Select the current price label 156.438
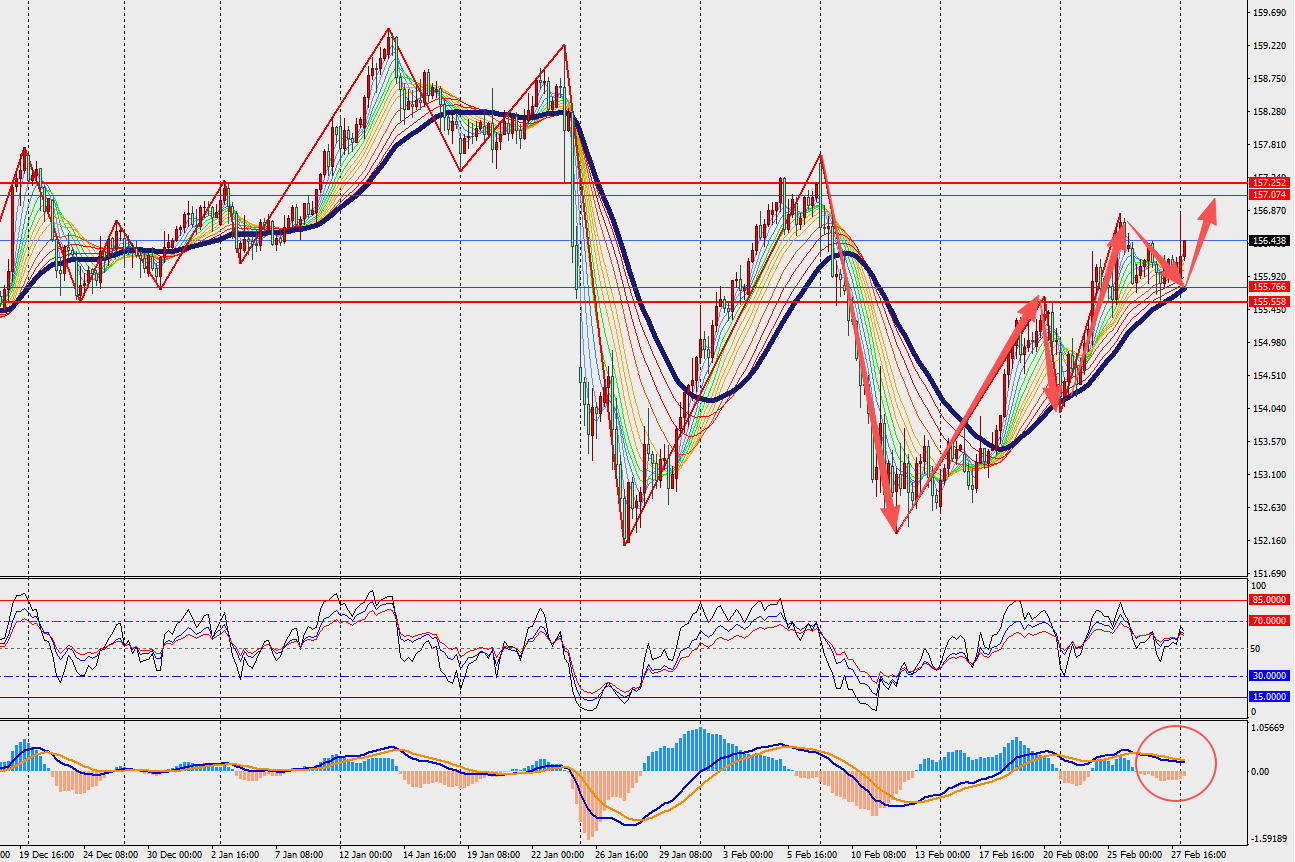This screenshot has width=1295, height=862. coord(1270,241)
